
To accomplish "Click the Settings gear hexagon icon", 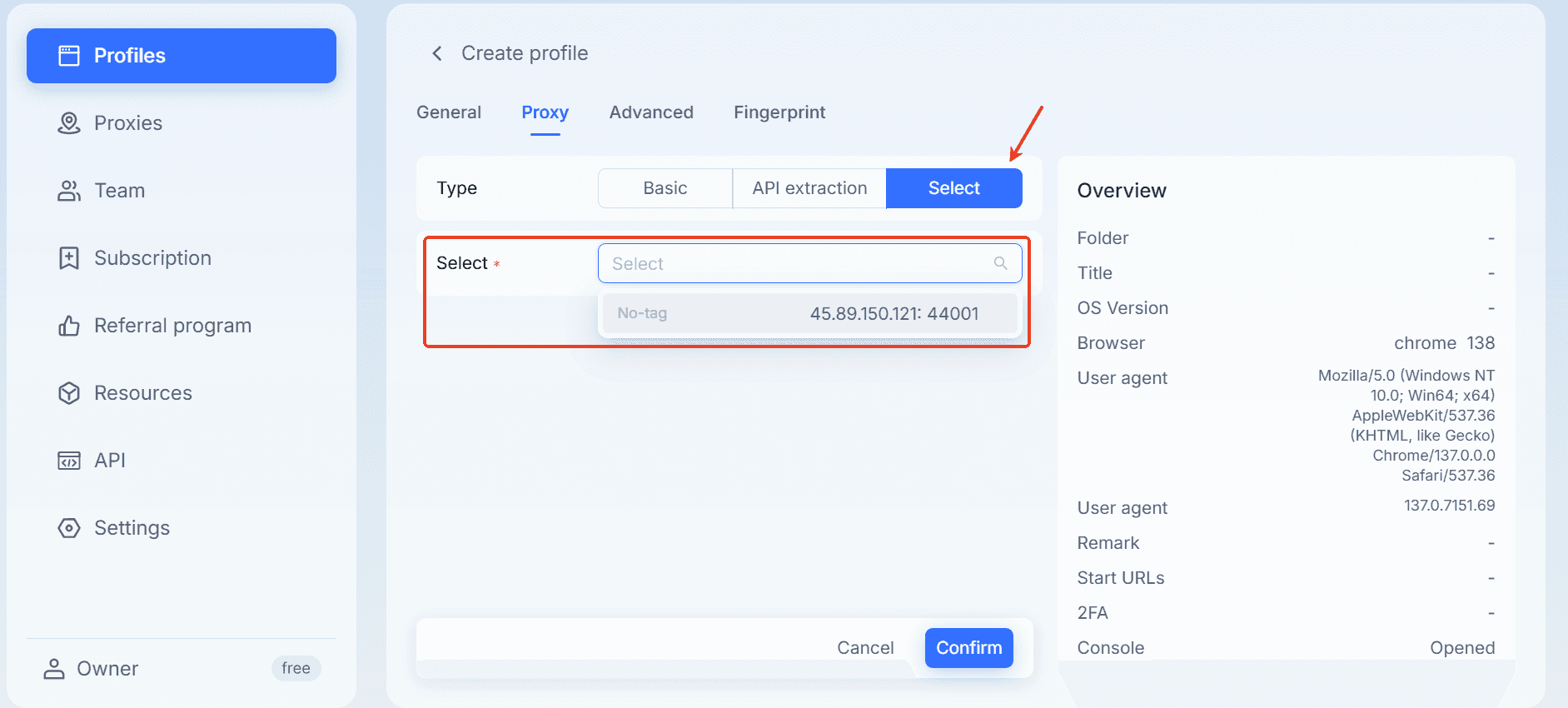I will 69,528.
